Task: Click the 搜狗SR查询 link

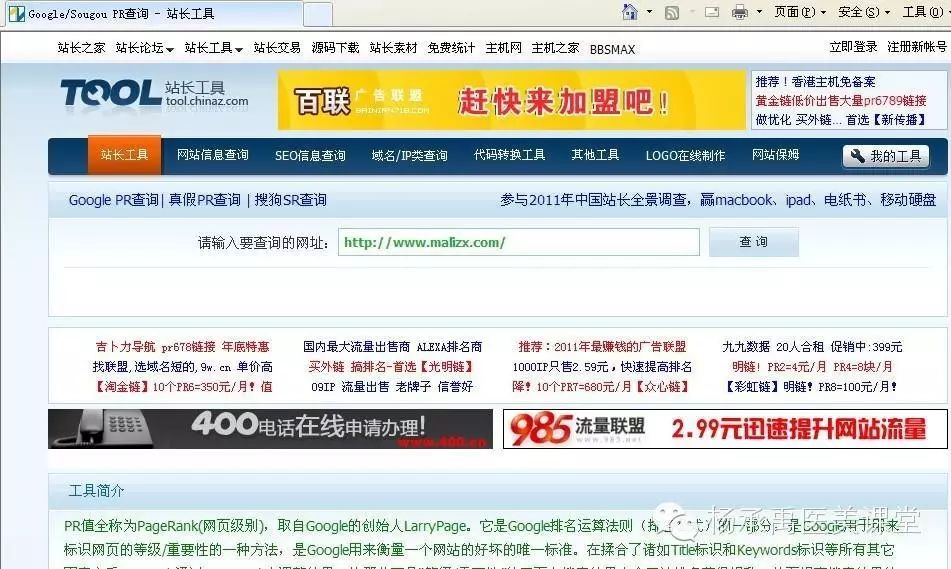Action: tap(291, 200)
